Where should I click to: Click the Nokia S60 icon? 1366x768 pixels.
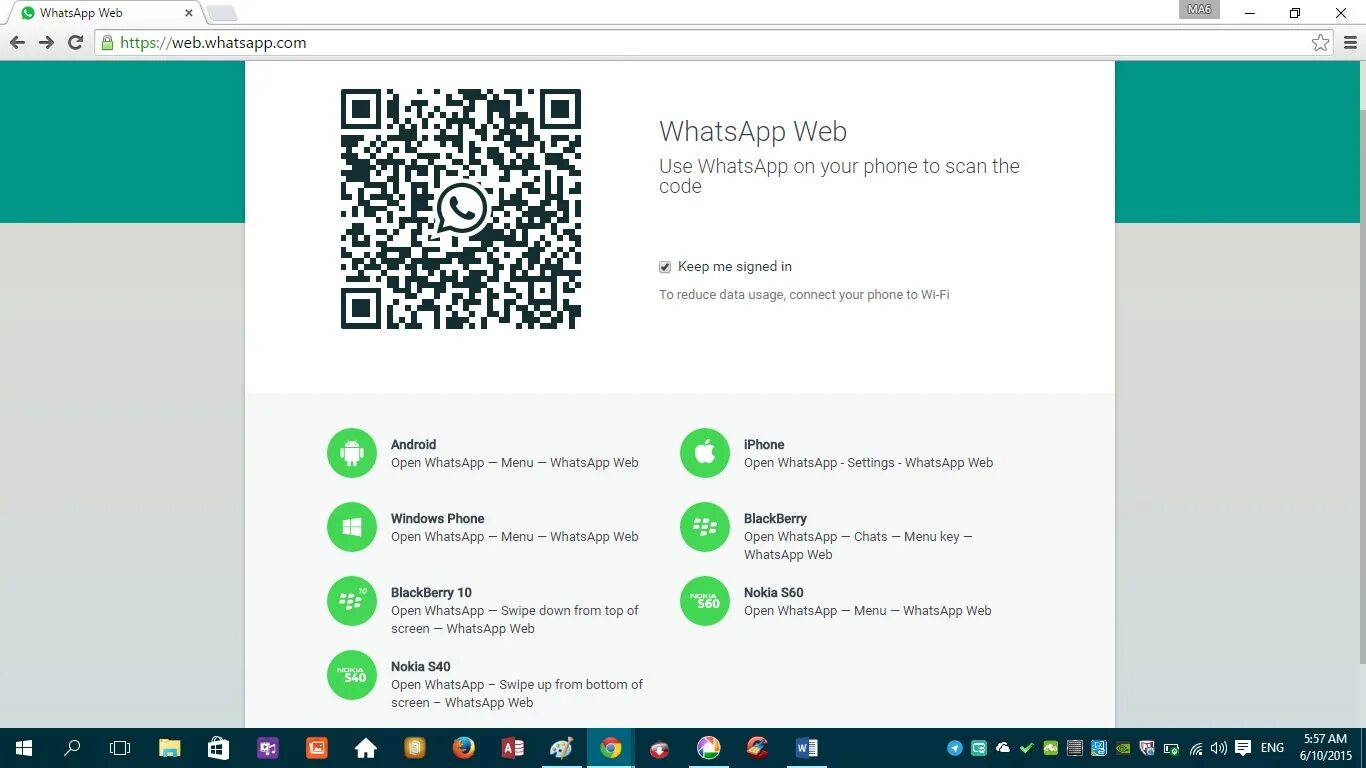(x=705, y=601)
